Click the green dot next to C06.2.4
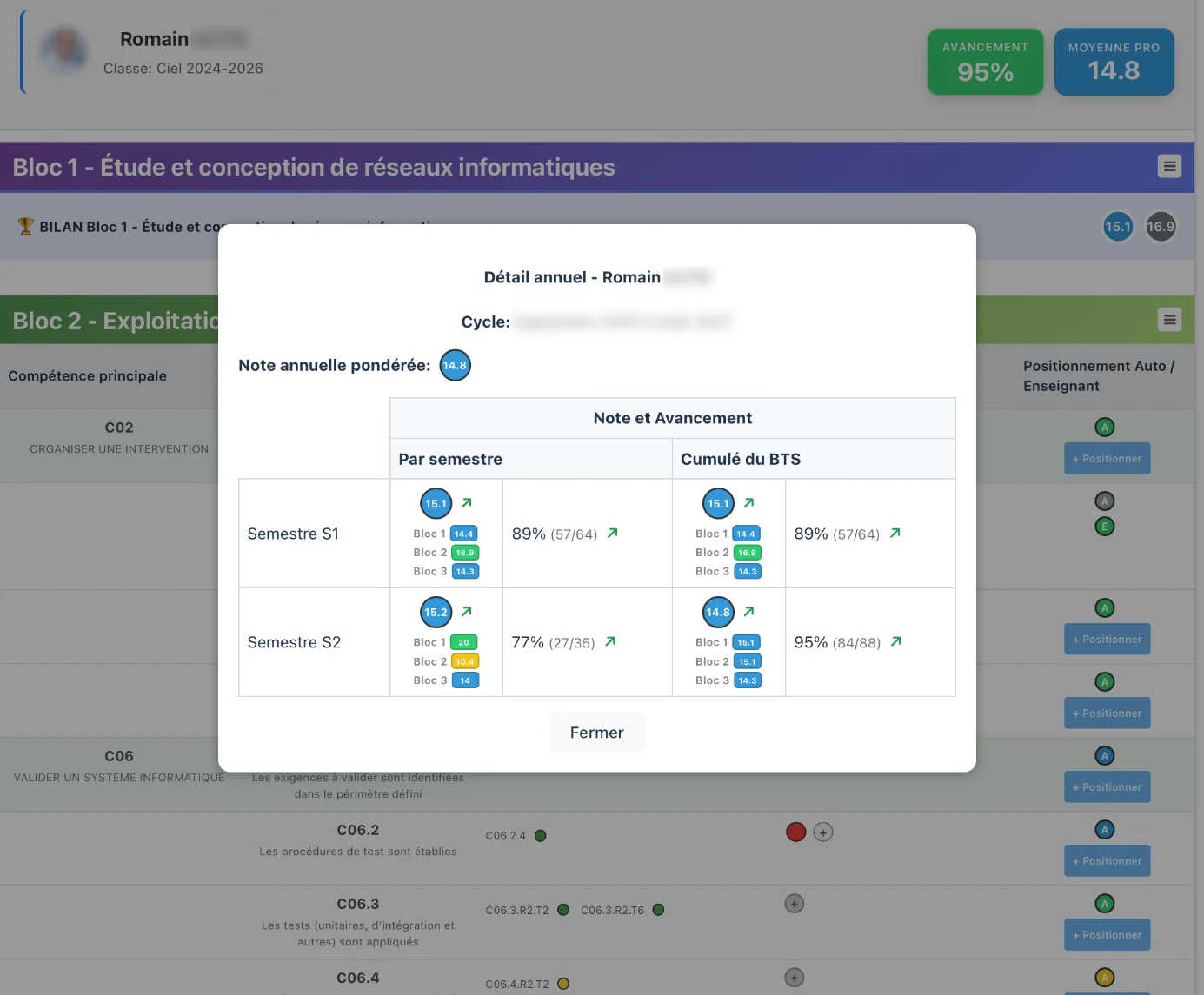This screenshot has width=1204, height=995. 541,835
